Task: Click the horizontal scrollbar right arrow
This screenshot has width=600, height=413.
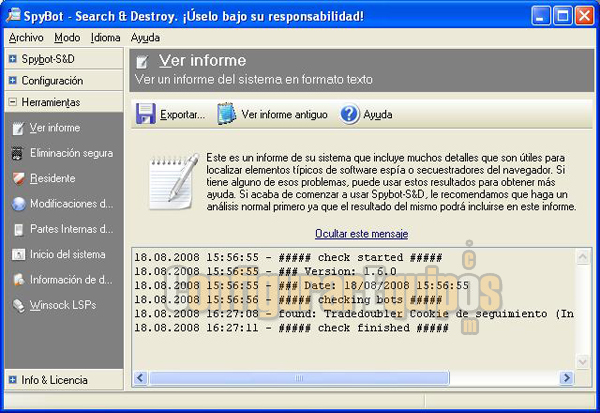Action: 566,378
